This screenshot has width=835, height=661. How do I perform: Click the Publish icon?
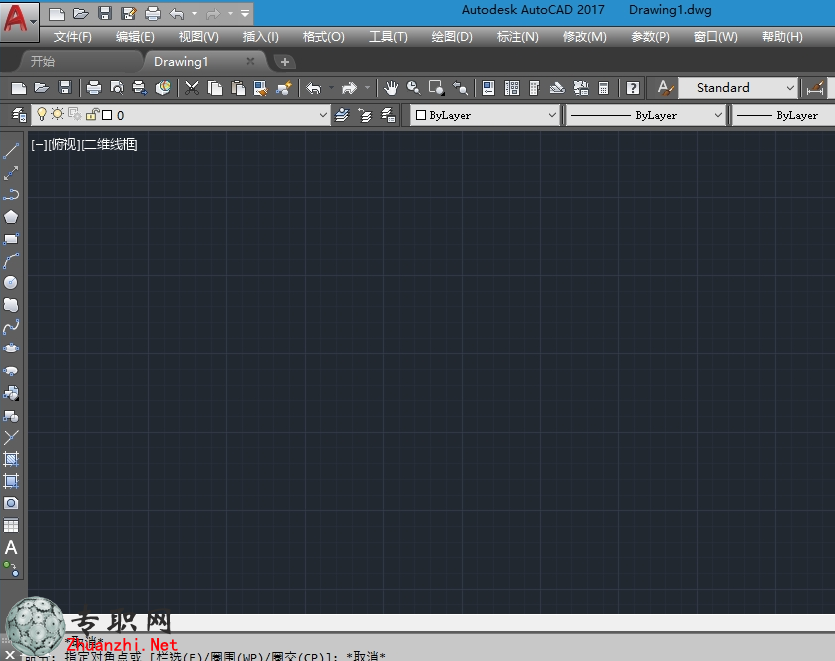click(140, 88)
